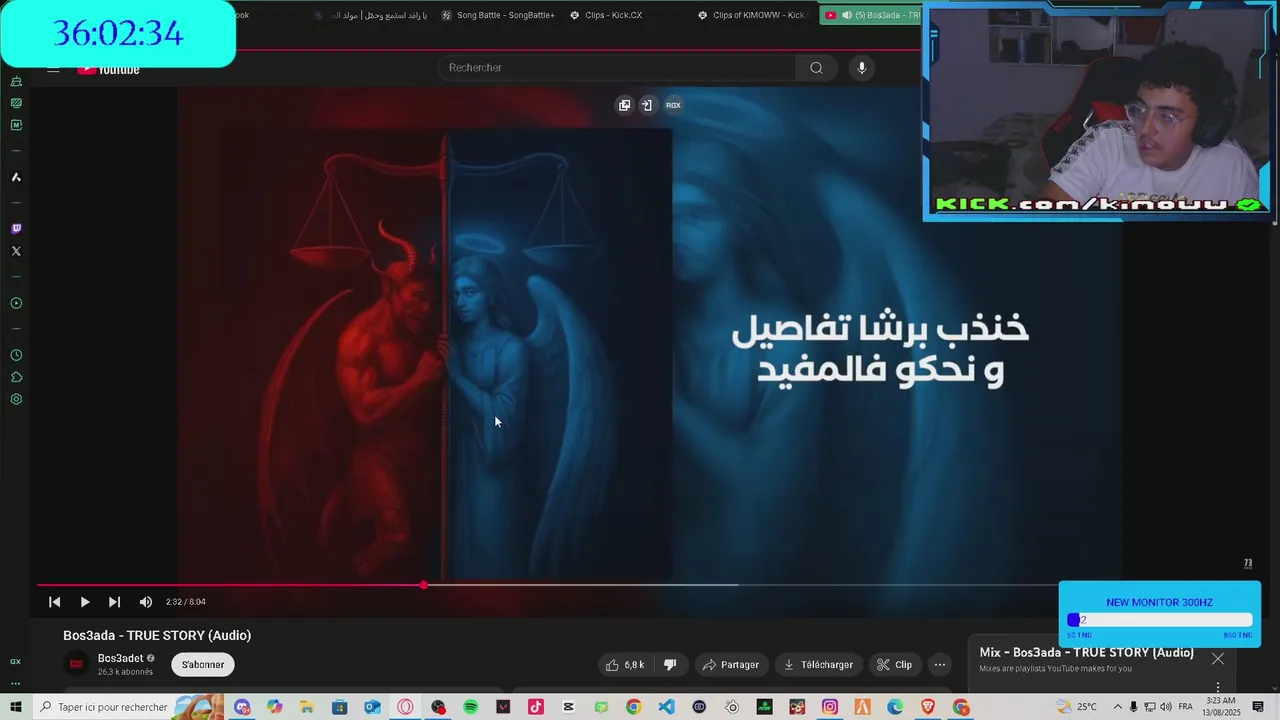1280x720 pixels.
Task: Open Opera GX from the taskbar
Action: coord(405,707)
